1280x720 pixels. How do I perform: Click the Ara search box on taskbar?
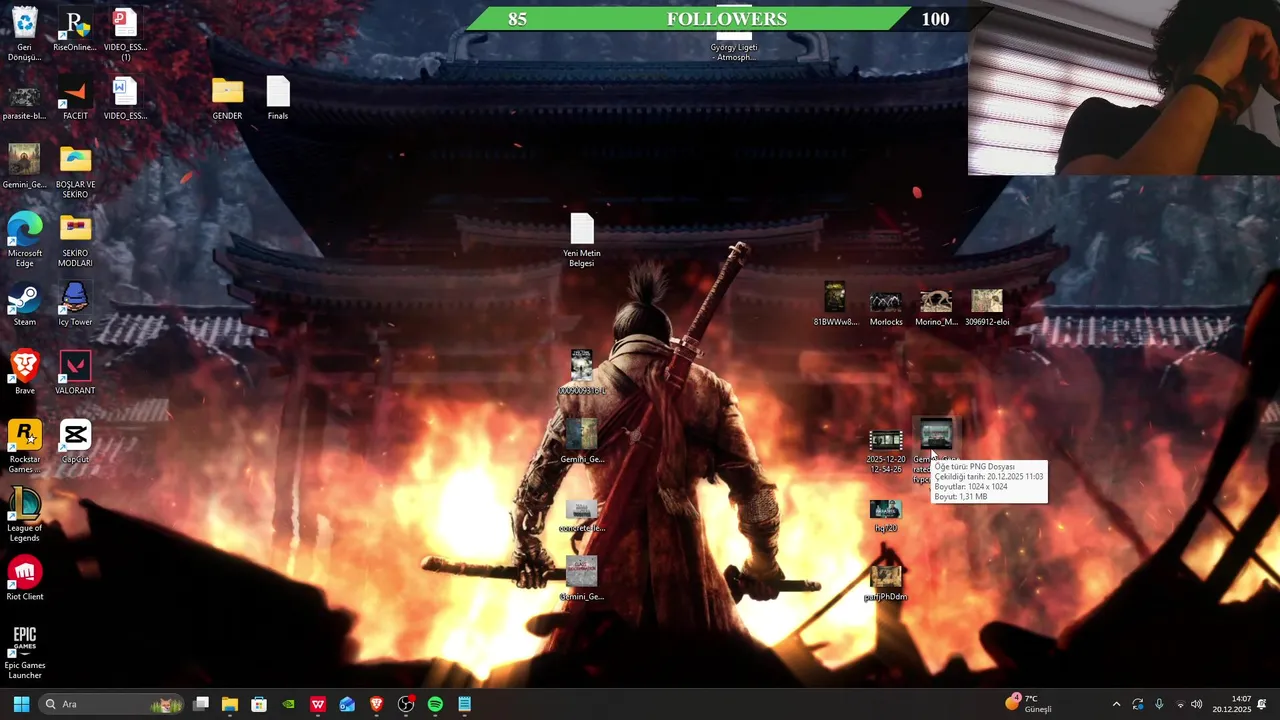(x=112, y=704)
